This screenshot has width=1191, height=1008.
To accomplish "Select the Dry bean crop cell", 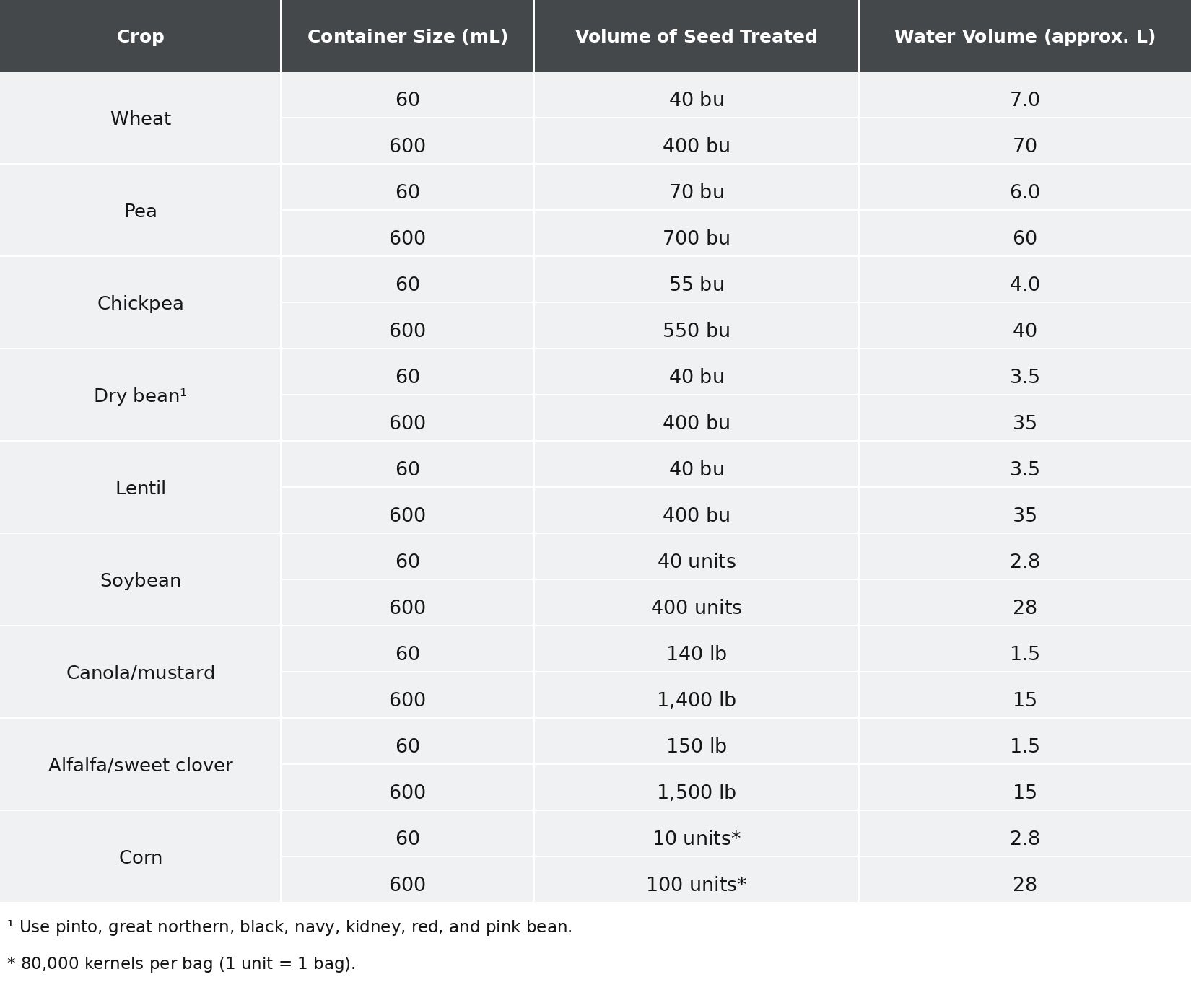I will tap(140, 395).
